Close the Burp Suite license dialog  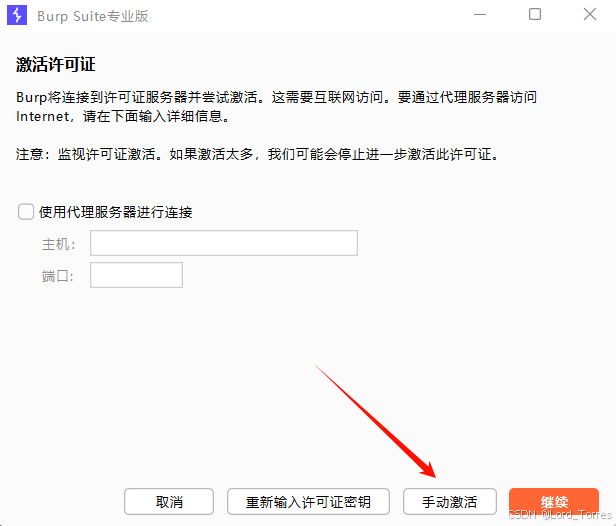[590, 15]
